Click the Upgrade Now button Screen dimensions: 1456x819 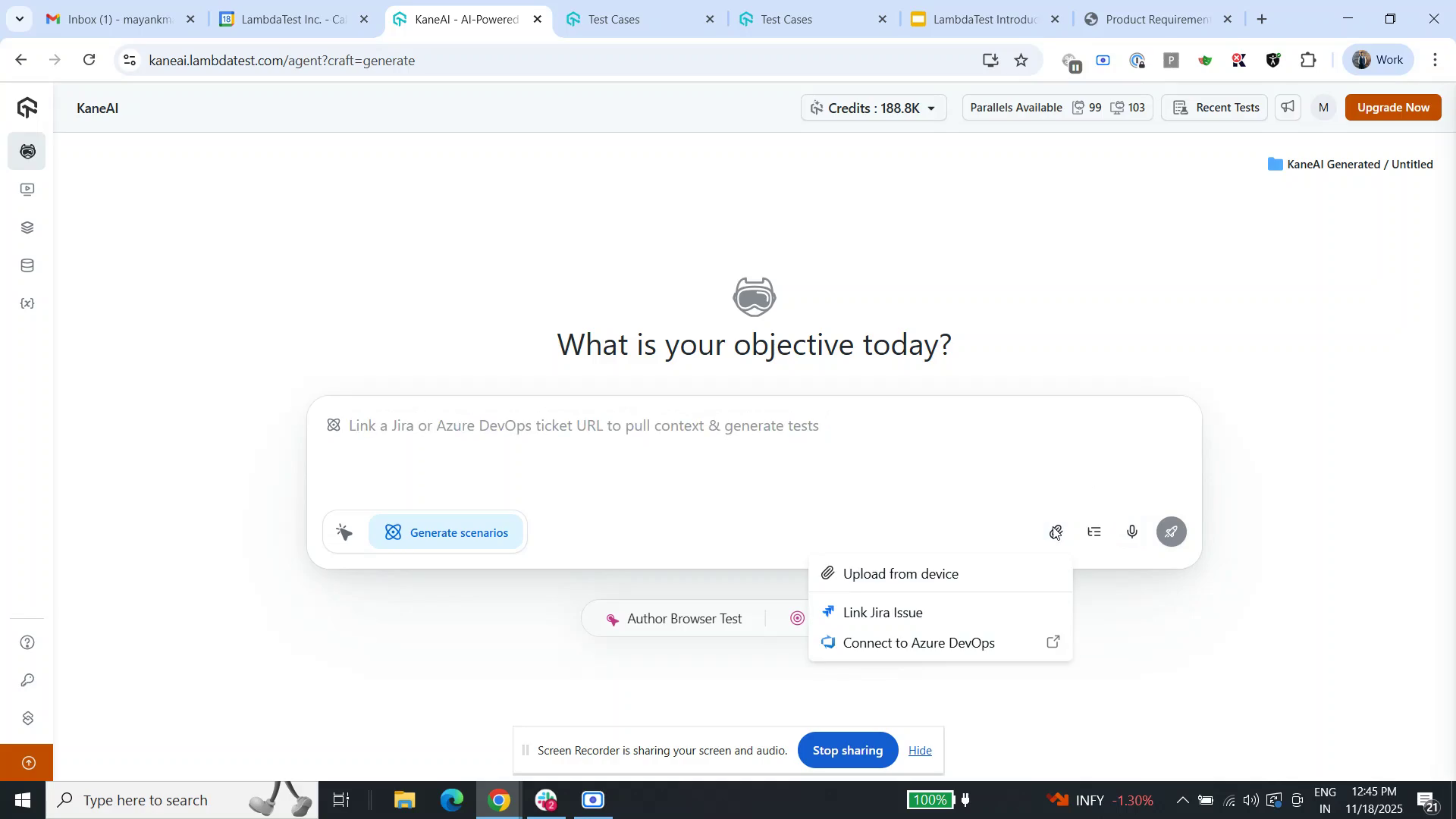point(1392,107)
